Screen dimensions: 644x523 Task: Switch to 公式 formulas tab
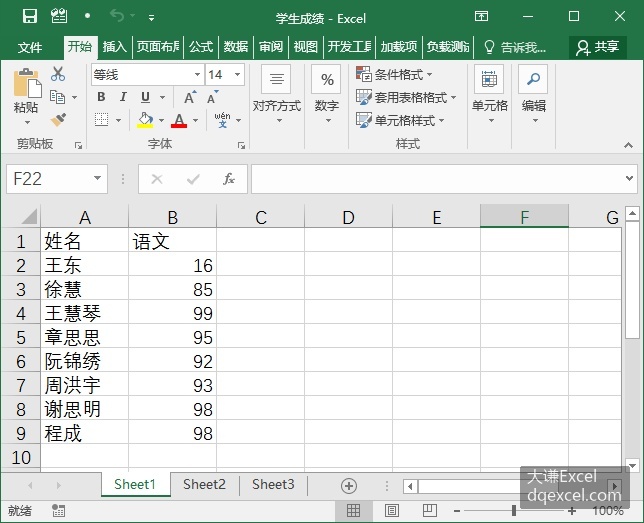[201, 47]
